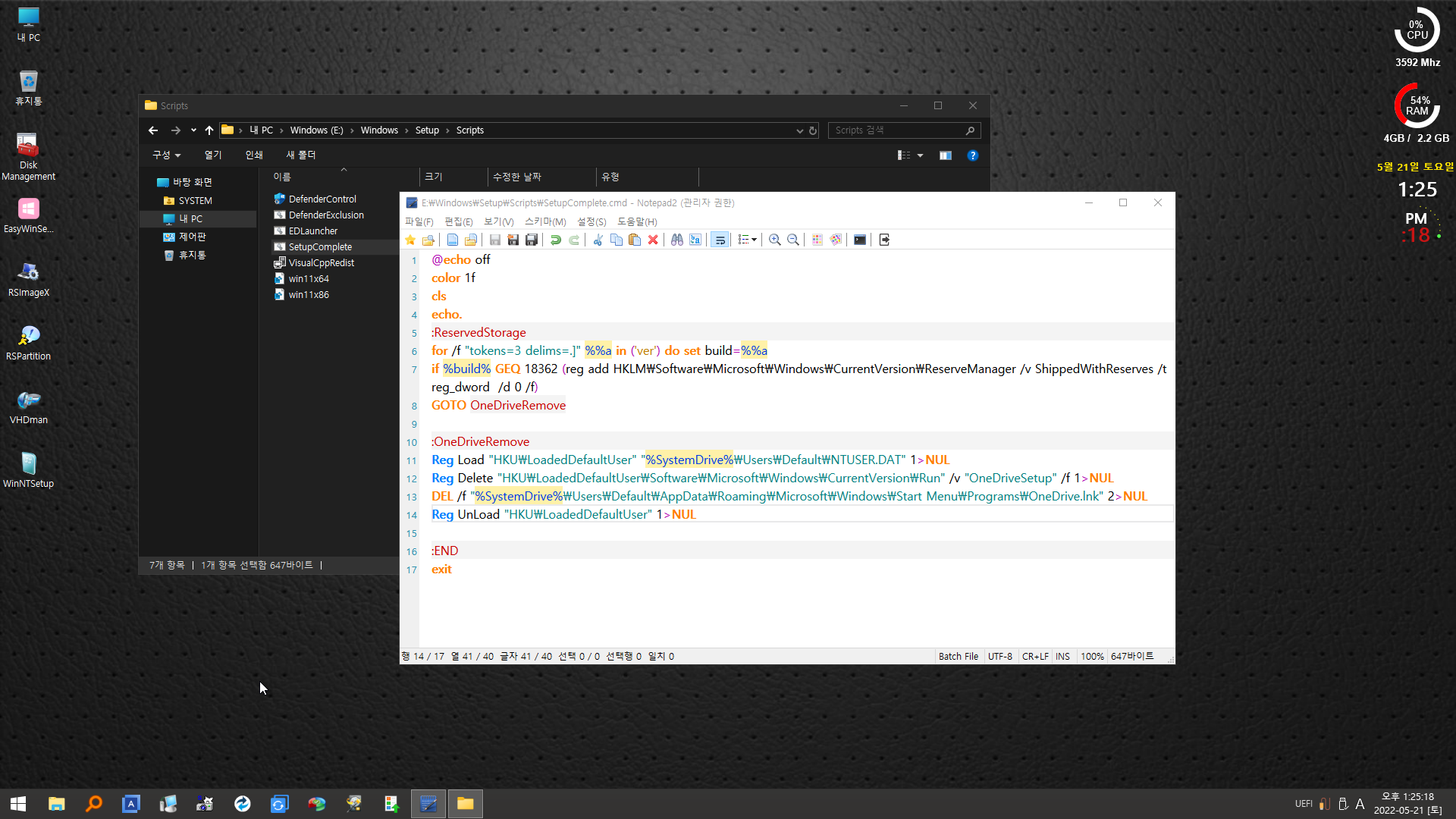This screenshot has height=819, width=1456.
Task: Open the 스키마(M) menu in Notepad2
Action: [x=545, y=221]
